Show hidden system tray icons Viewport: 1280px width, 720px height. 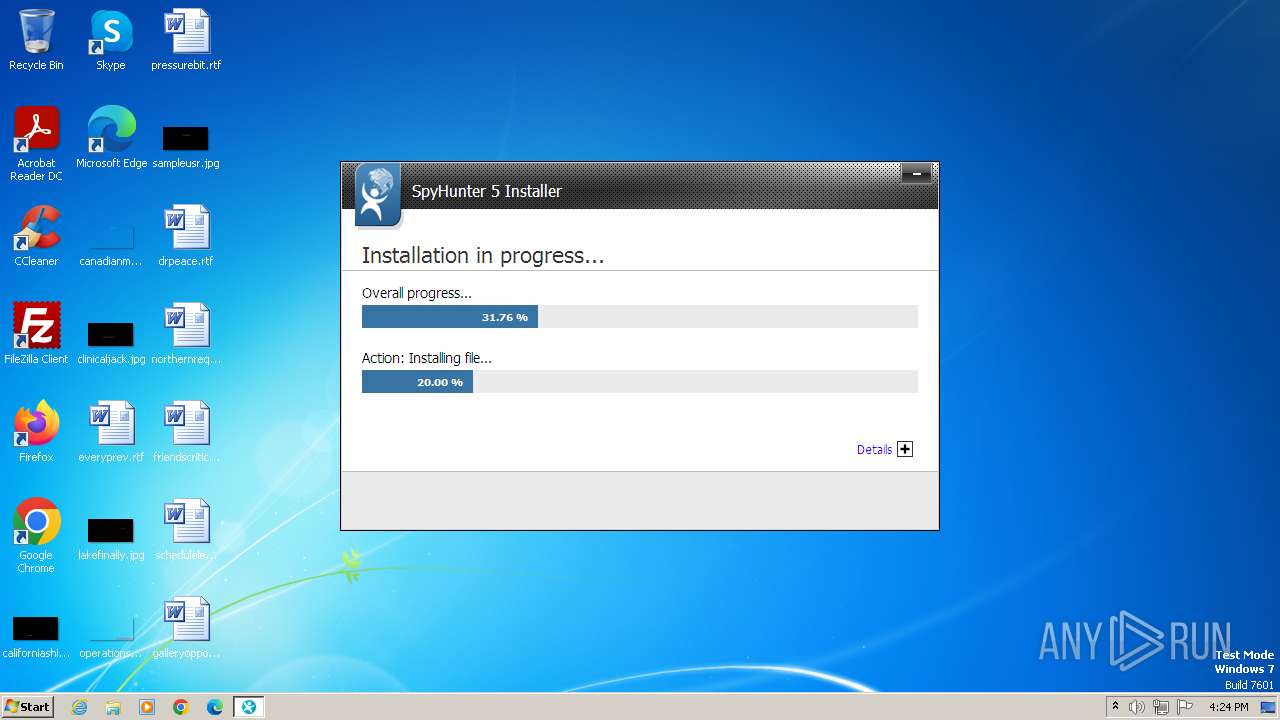[x=1115, y=707]
